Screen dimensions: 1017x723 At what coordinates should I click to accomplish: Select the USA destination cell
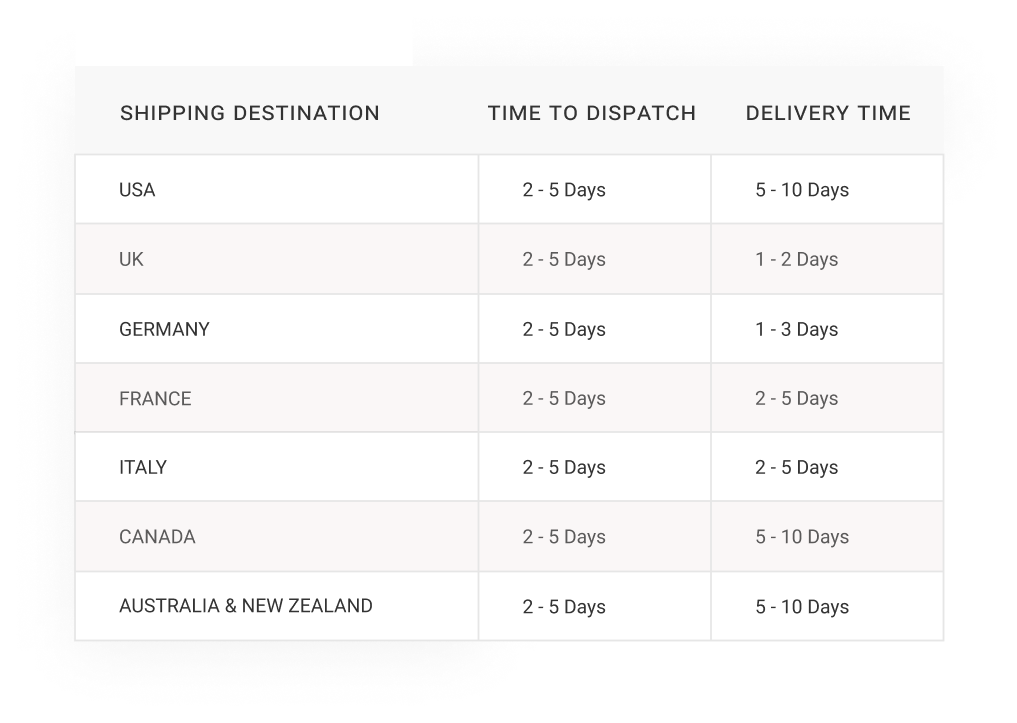[137, 189]
